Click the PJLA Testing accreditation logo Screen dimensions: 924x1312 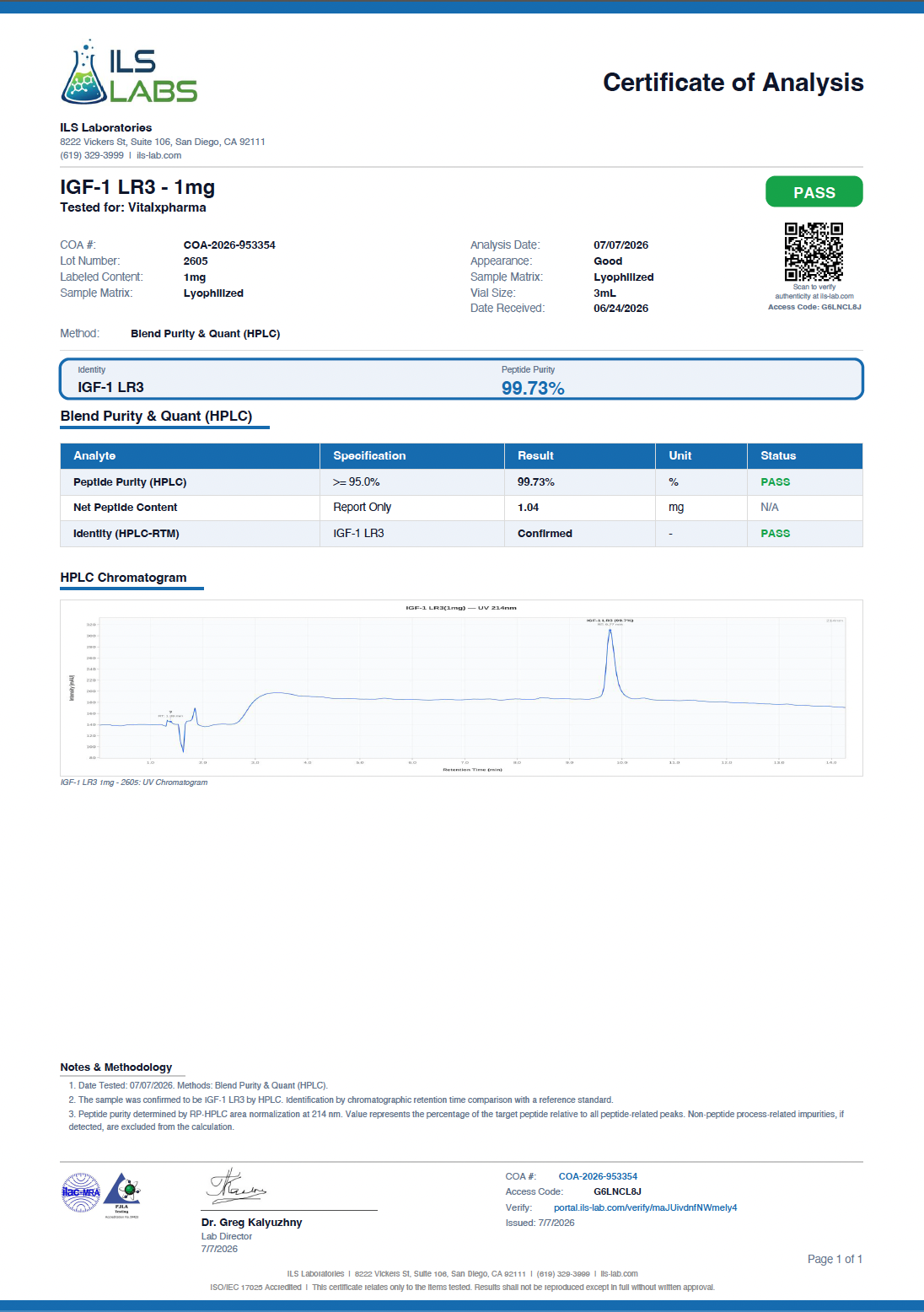[122, 1195]
